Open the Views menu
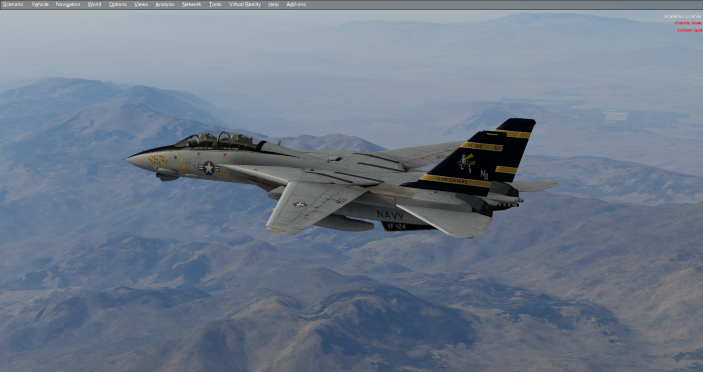The width and height of the screenshot is (703, 372). coord(141,4)
